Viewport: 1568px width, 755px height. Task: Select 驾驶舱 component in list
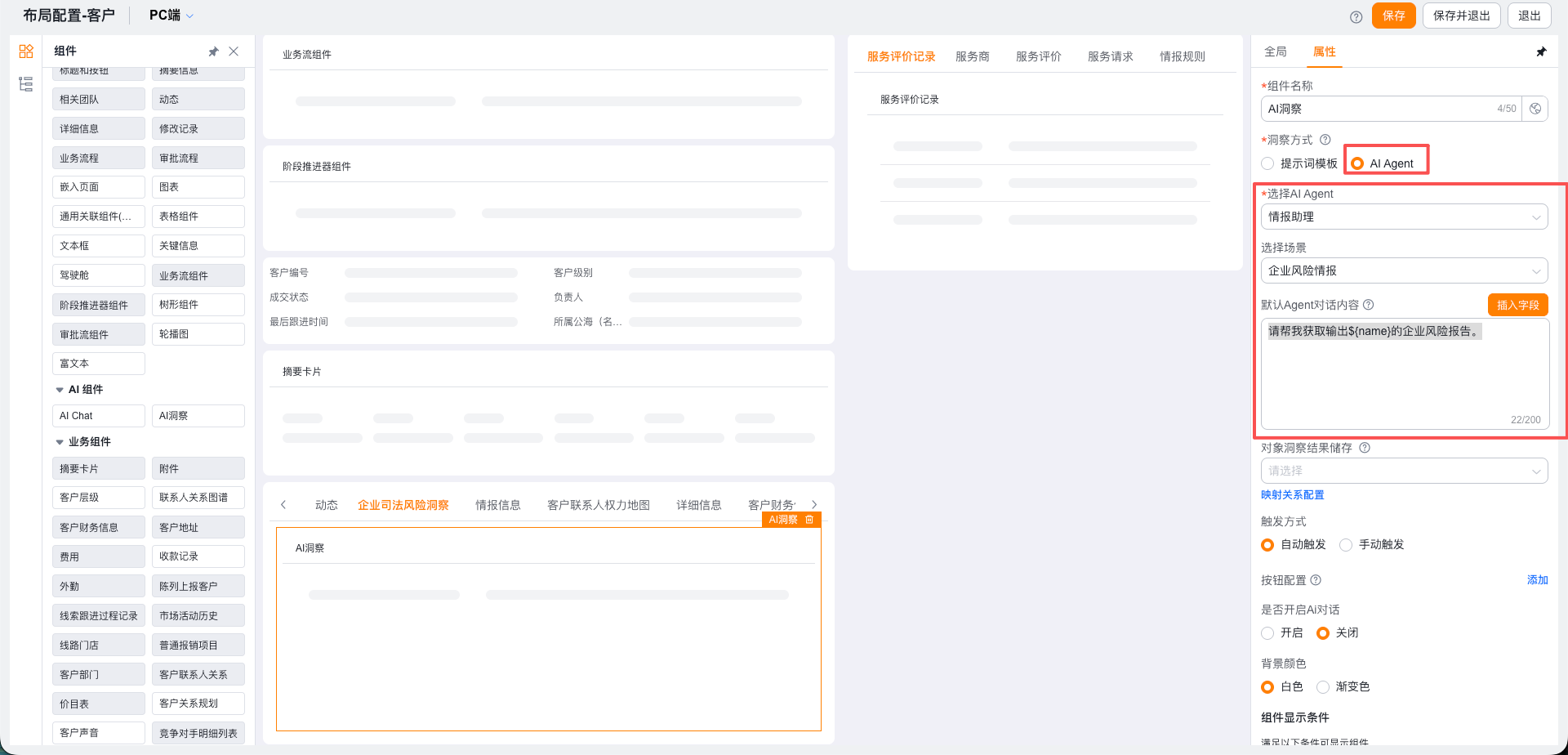[x=99, y=275]
